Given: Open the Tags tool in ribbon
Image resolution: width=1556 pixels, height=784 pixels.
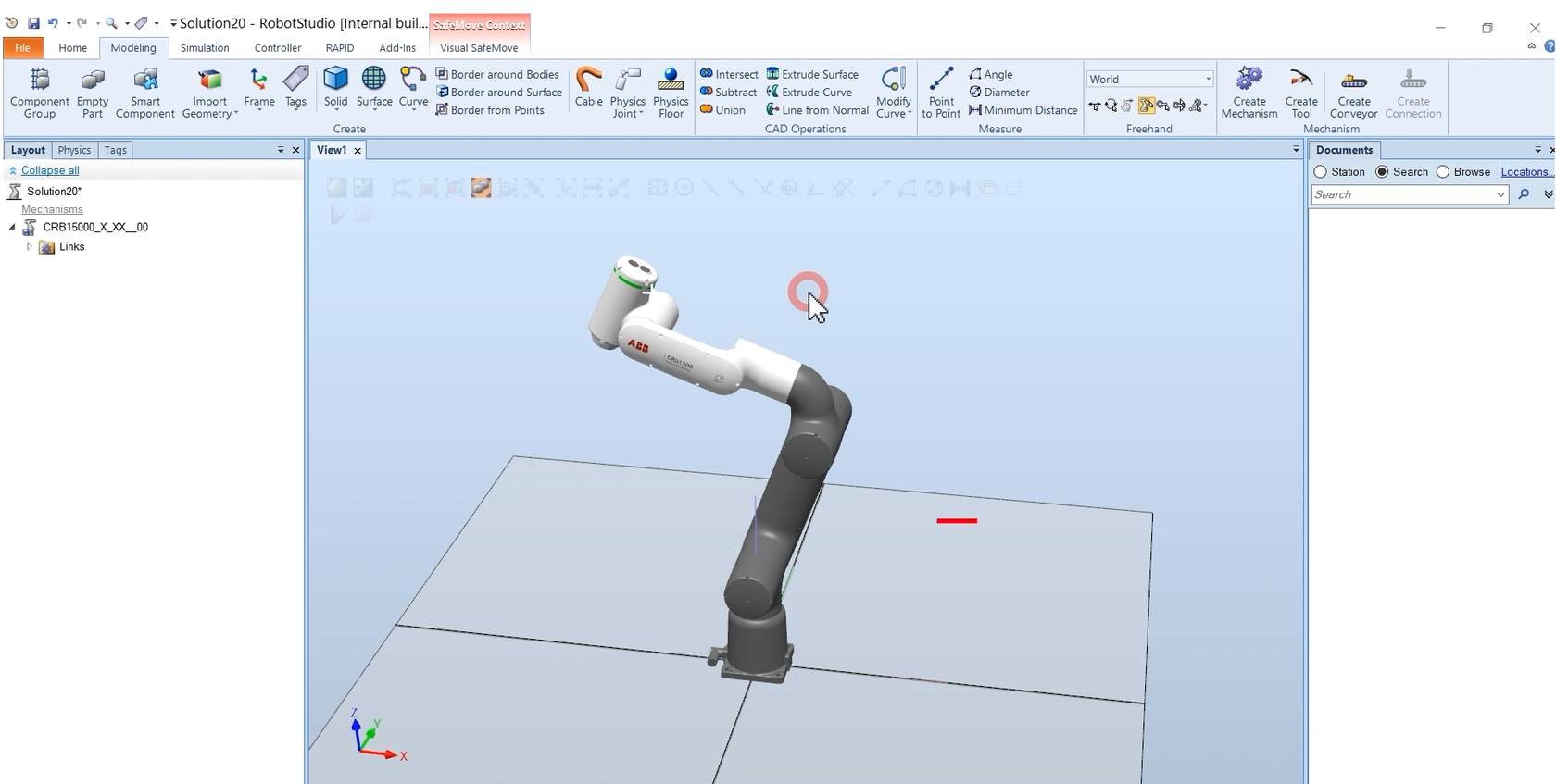Looking at the screenshot, I should tap(295, 89).
